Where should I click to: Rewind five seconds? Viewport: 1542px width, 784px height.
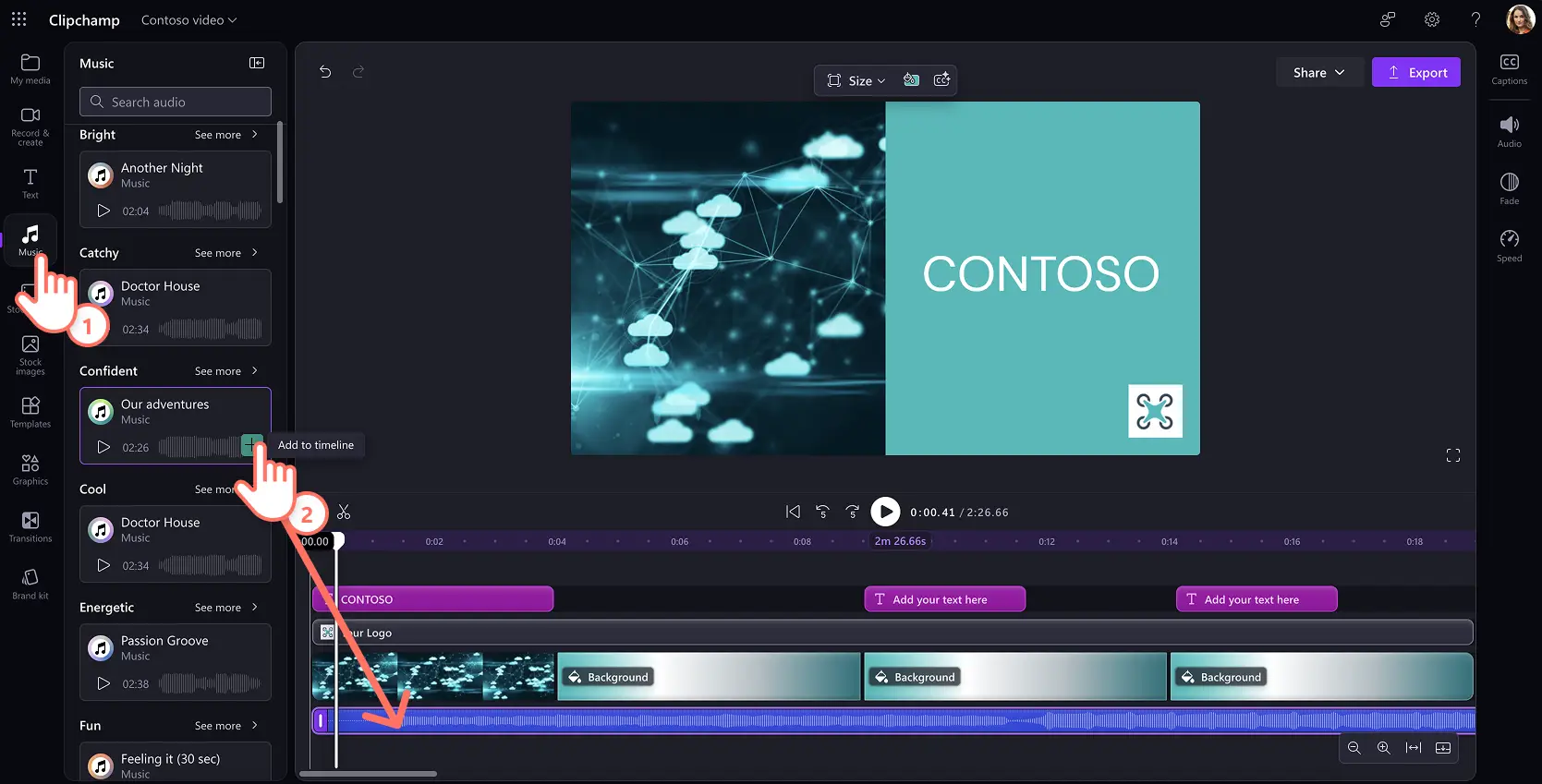click(x=822, y=512)
